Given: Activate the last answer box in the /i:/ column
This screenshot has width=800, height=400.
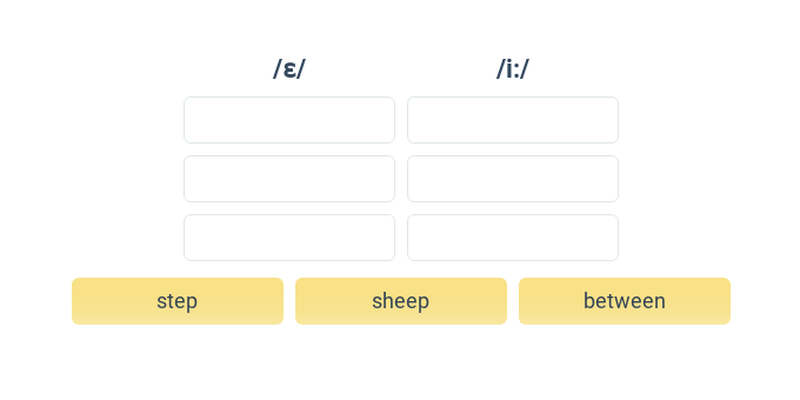Looking at the screenshot, I should click(513, 237).
